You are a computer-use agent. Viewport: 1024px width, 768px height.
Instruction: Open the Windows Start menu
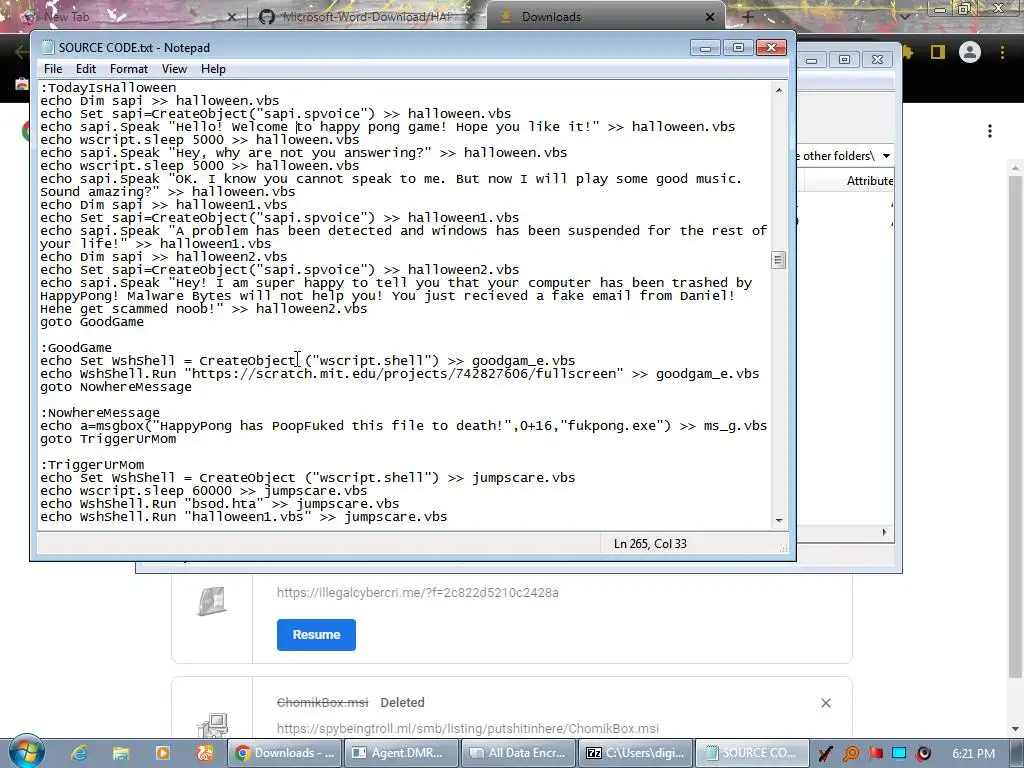point(26,751)
